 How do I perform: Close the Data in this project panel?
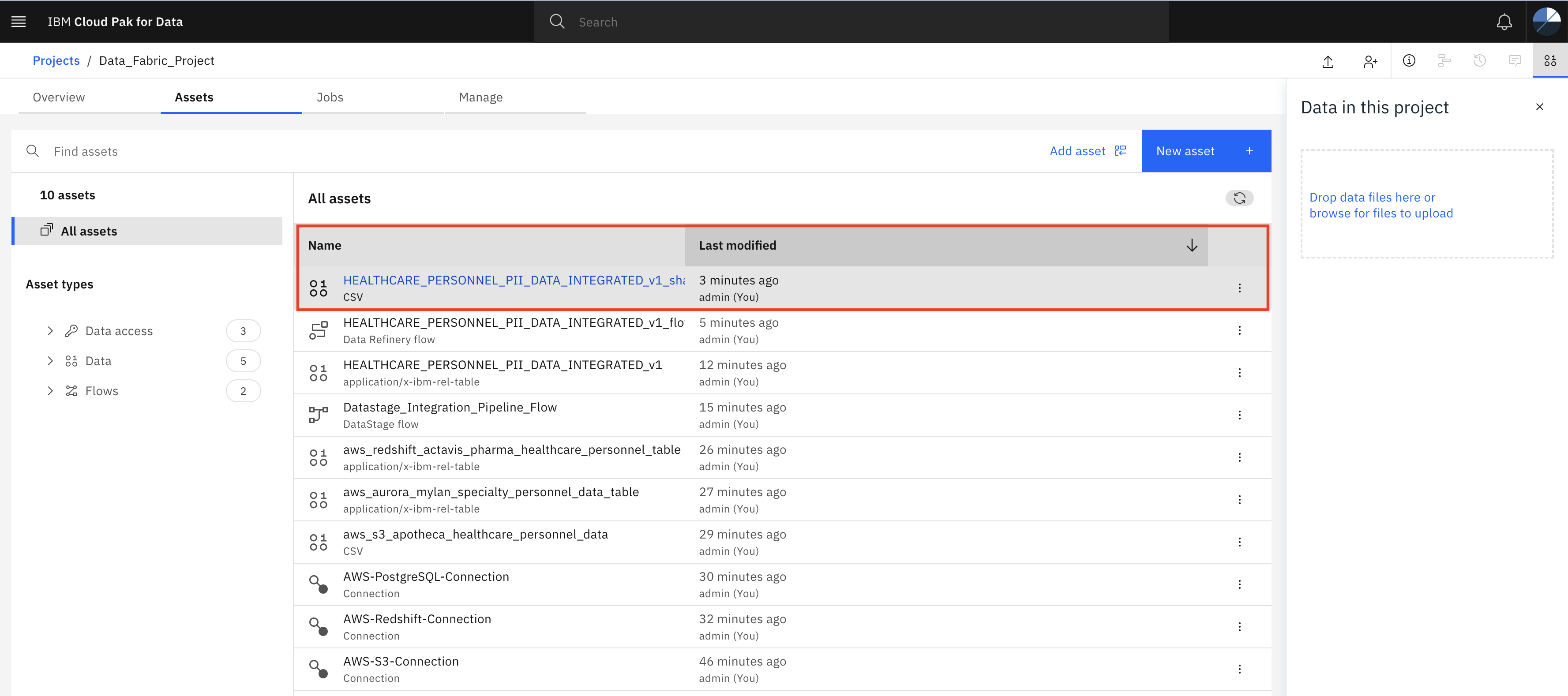click(1539, 107)
